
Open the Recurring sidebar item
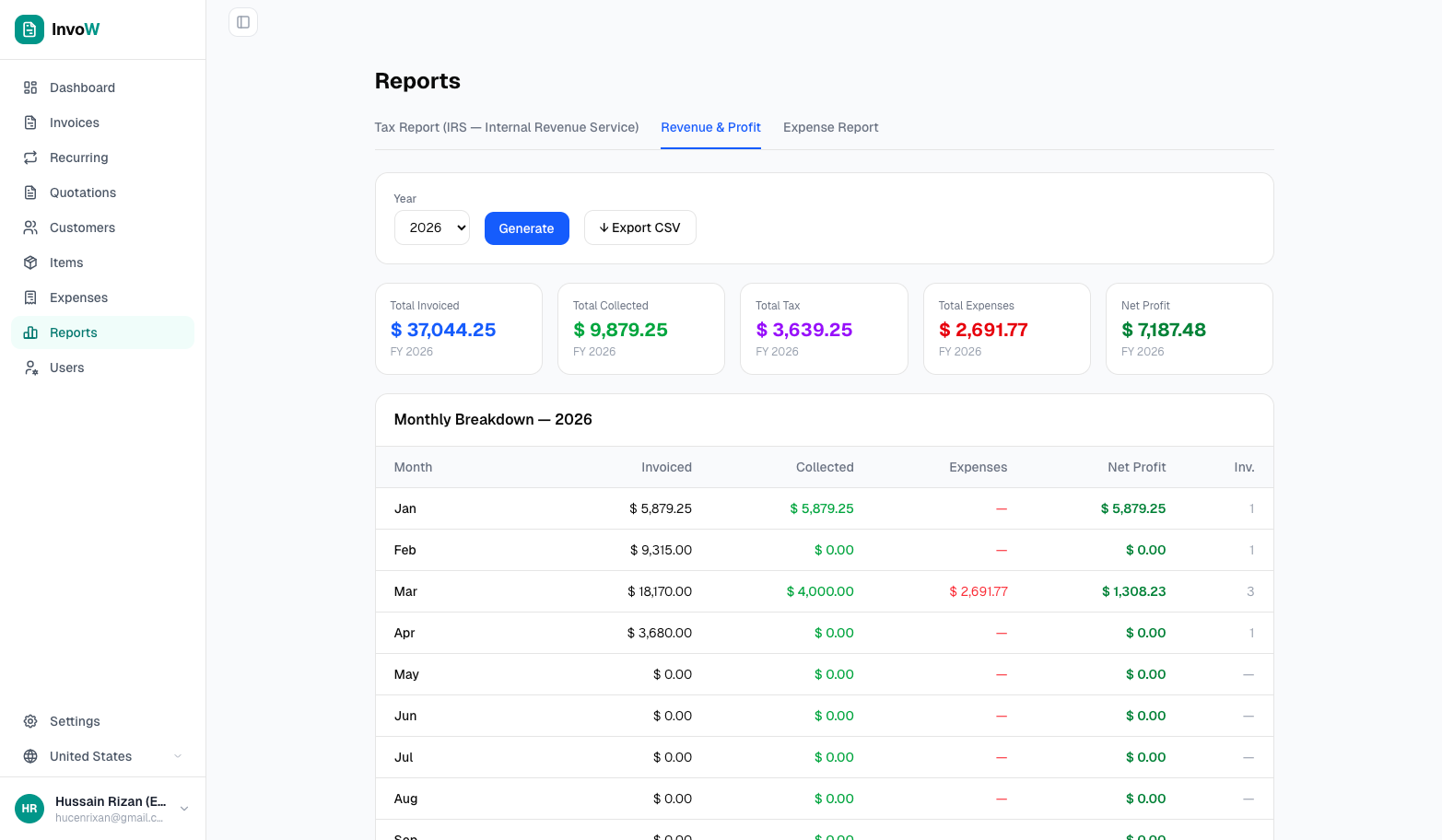[x=102, y=157]
